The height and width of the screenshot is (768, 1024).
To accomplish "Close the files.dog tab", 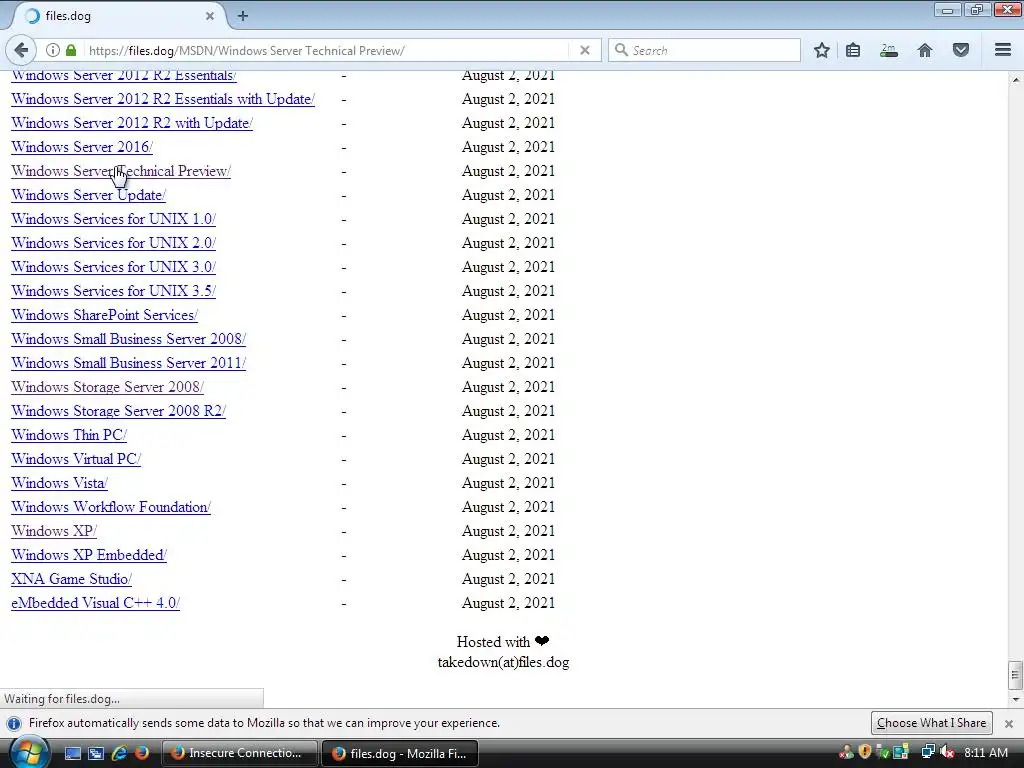I will click(210, 16).
